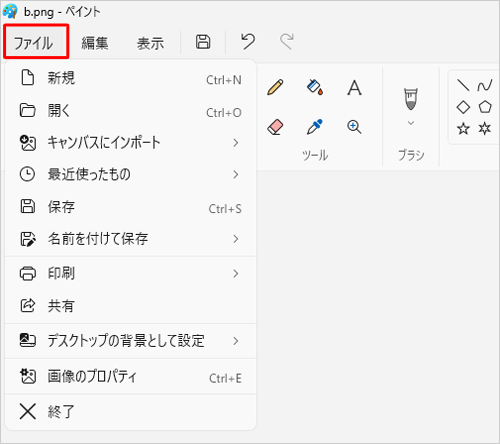
Task: Choose the pentagon shape
Action: click(485, 107)
